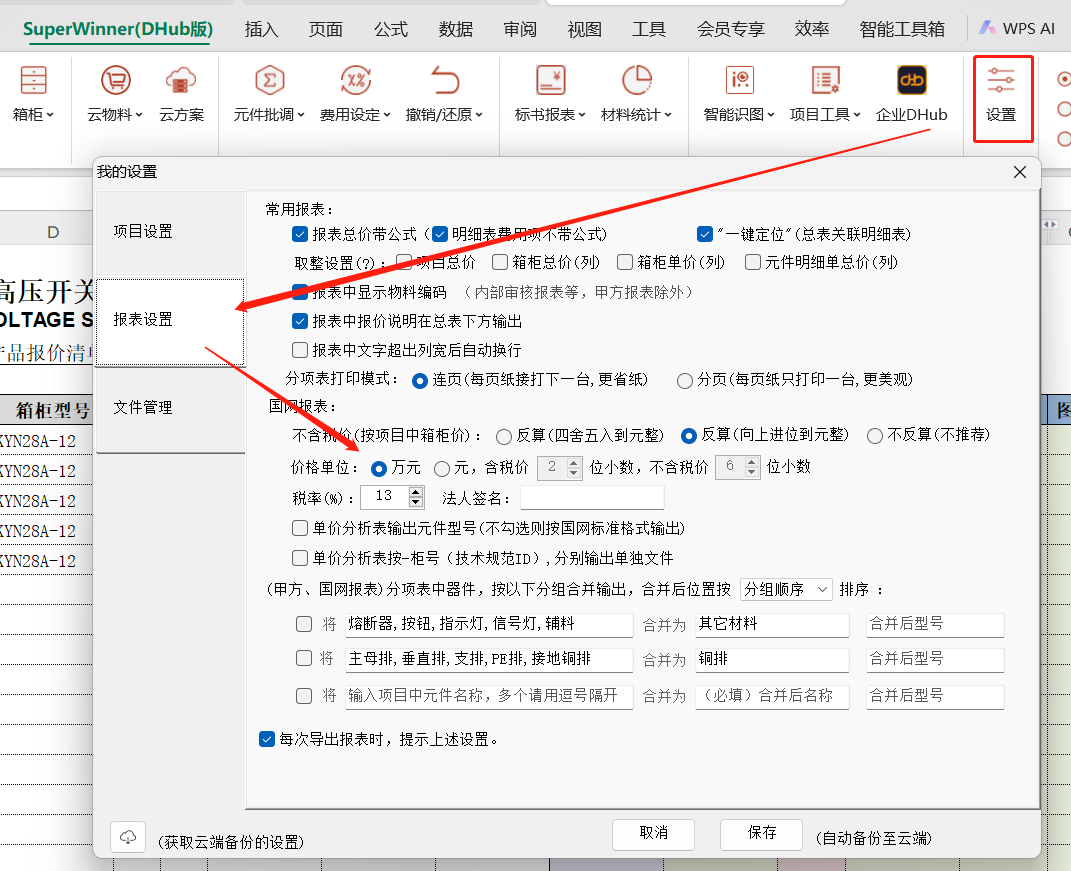1071x871 pixels.
Task: Toggle the 一键定位 checkbox
Action: point(705,234)
